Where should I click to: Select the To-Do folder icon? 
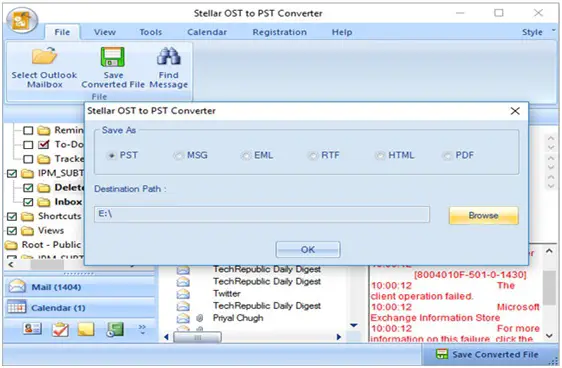coord(43,144)
